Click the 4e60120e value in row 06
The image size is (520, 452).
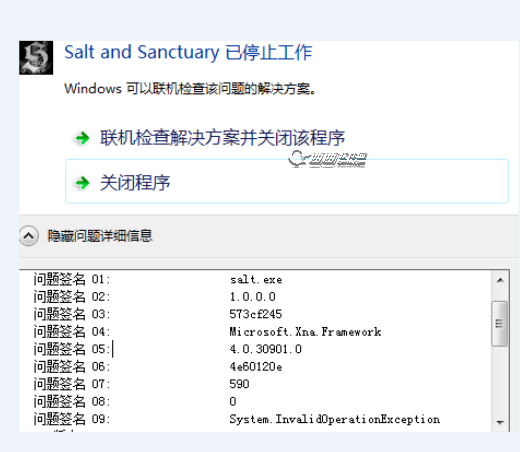[256, 367]
